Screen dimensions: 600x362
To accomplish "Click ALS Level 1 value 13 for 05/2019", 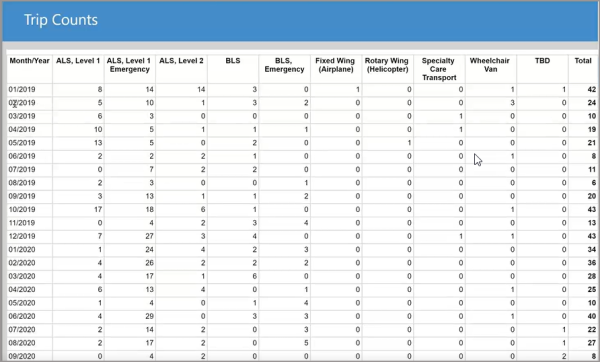I will pos(98,143).
